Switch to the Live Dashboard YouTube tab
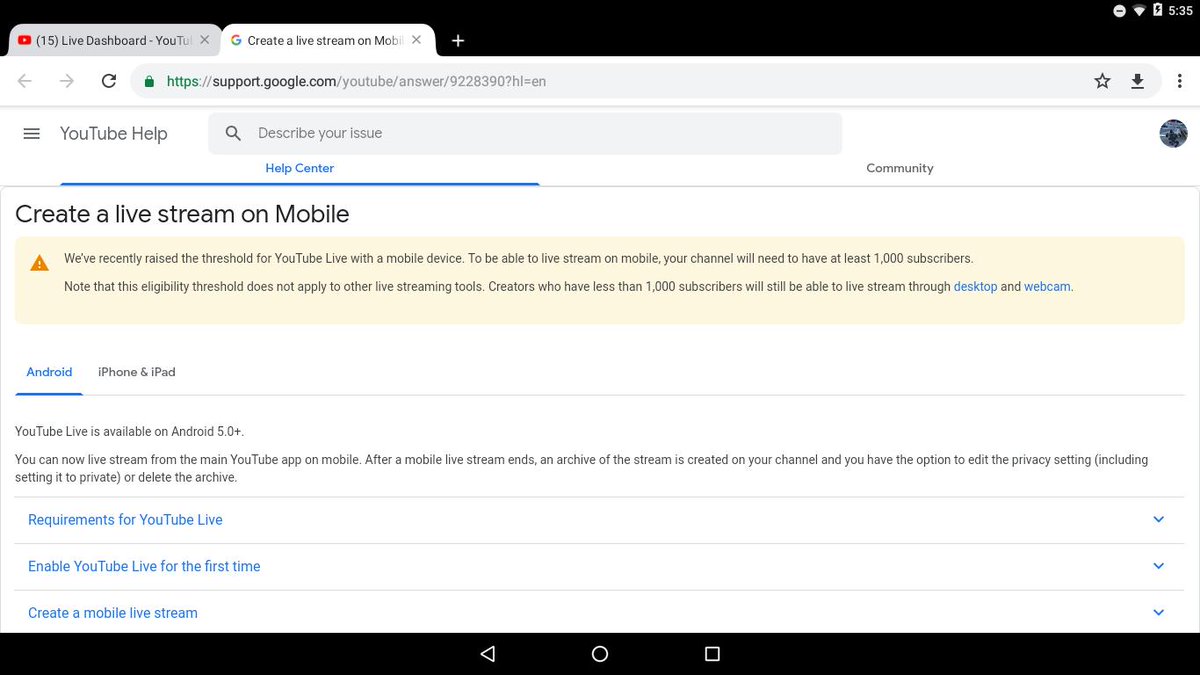The width and height of the screenshot is (1200, 675). pos(112,41)
